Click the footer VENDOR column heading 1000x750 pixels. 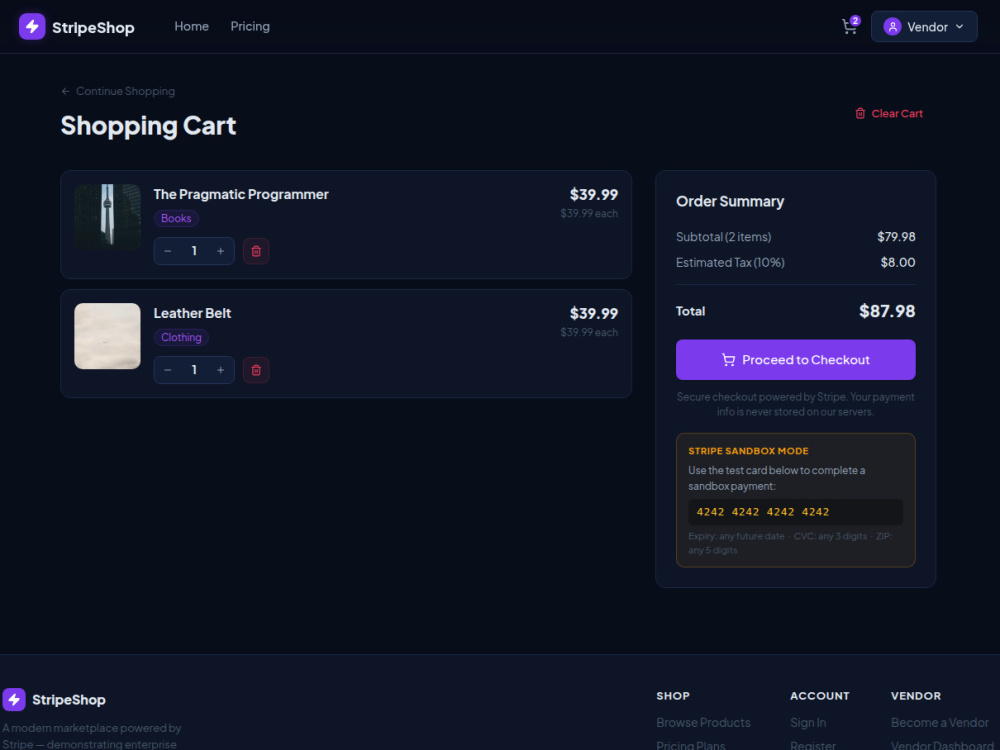(x=916, y=696)
